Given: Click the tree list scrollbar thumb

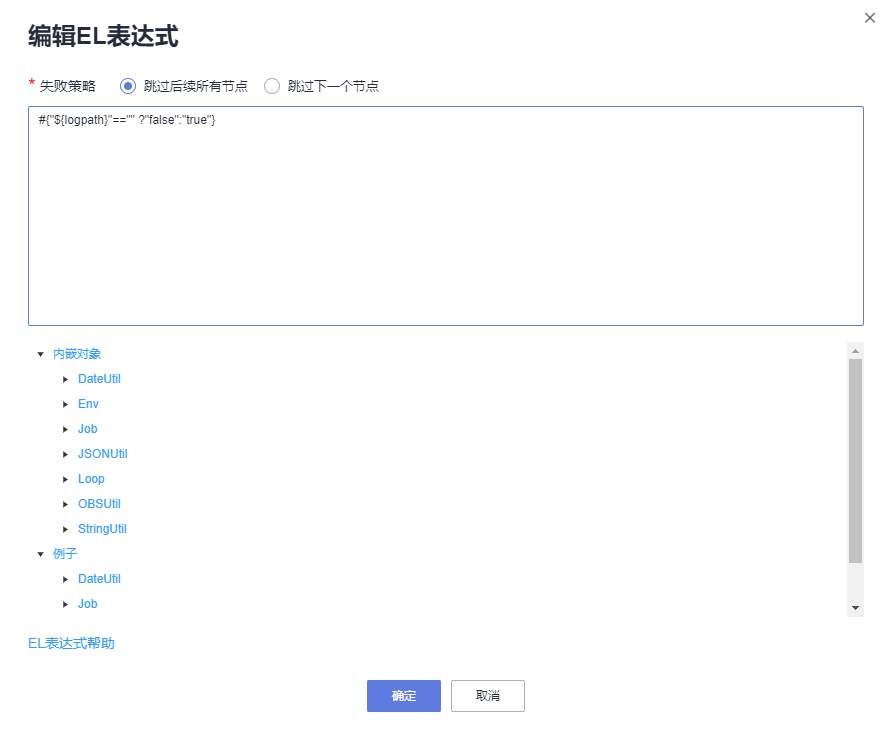Looking at the screenshot, I should click(x=855, y=460).
